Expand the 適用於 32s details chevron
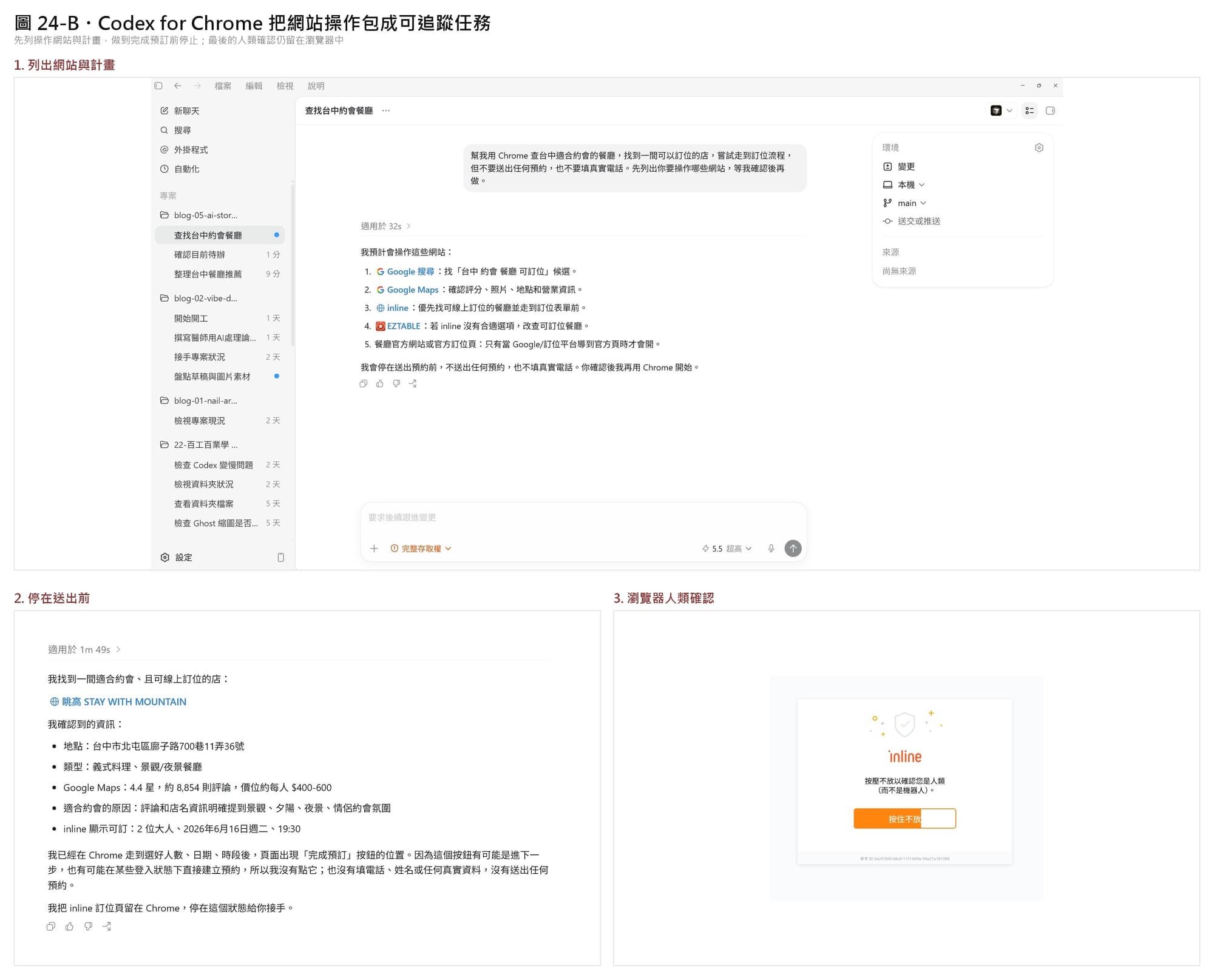The width and height of the screenshot is (1214, 980). [x=409, y=226]
